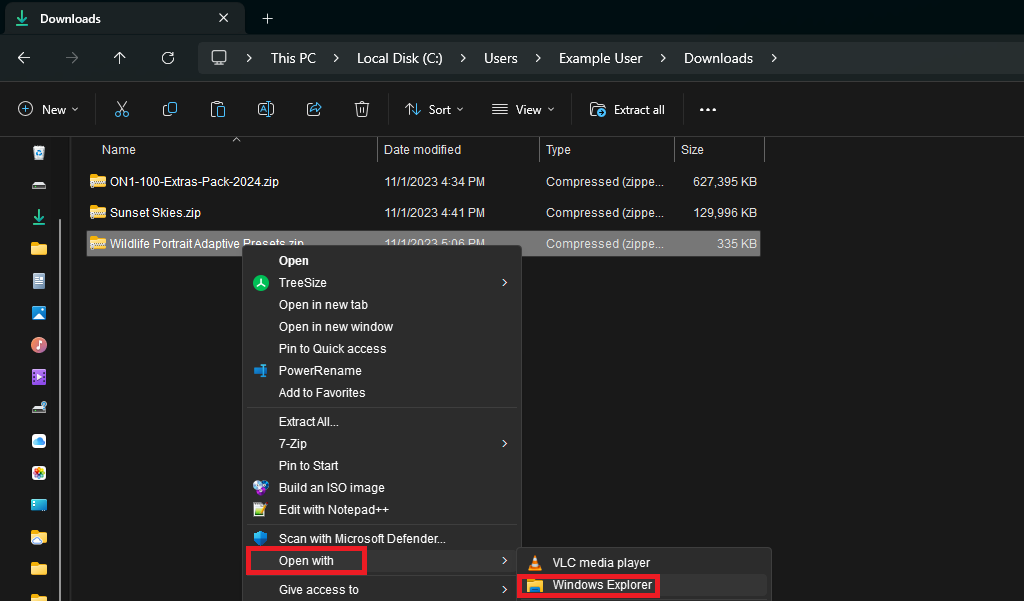Click the Copy icon in toolbar
Viewport: 1024px width, 601px height.
pyautogui.click(x=170, y=110)
